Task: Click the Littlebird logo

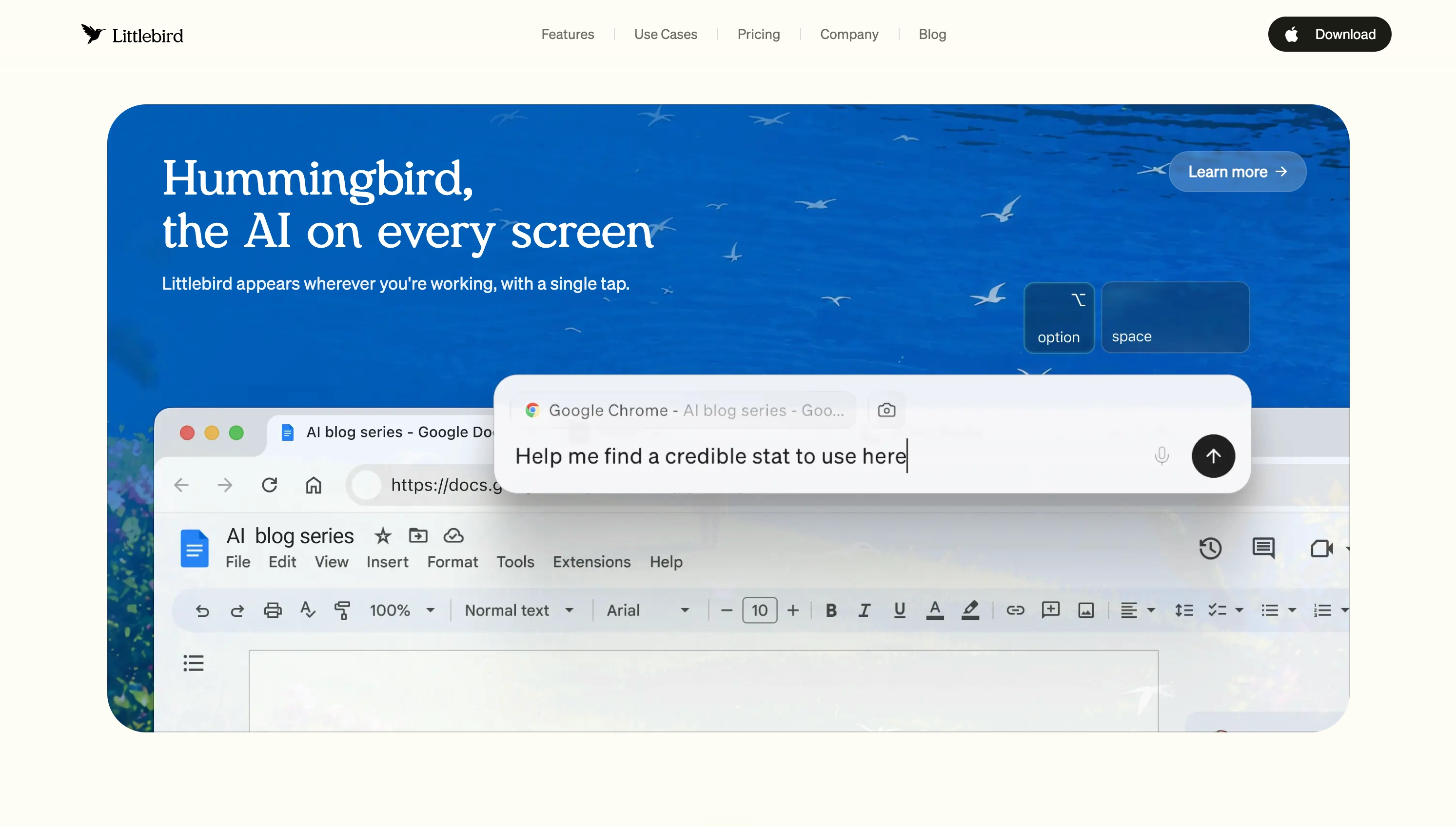Action: click(x=132, y=35)
